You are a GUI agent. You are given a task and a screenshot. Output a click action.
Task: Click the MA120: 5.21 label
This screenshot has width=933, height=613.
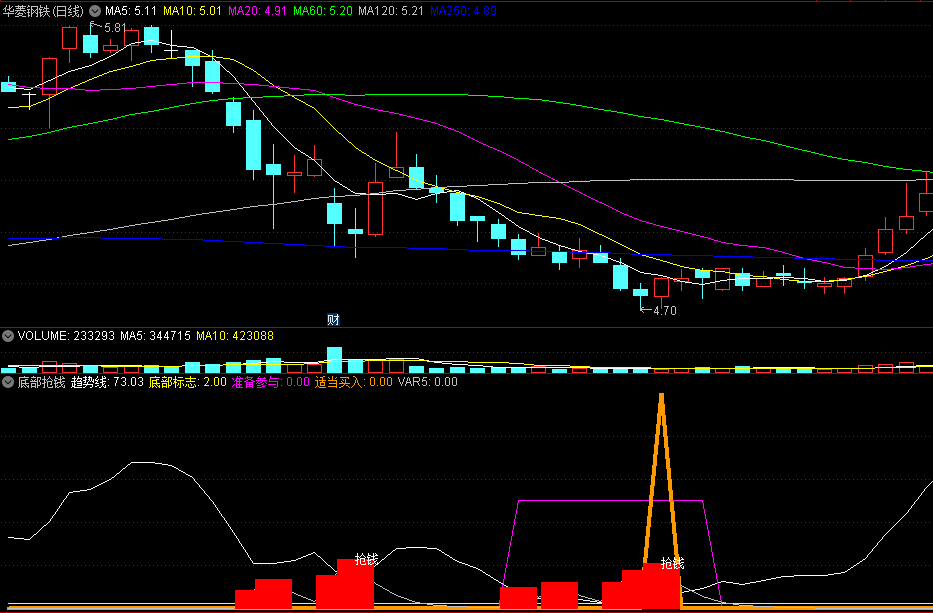391,11
